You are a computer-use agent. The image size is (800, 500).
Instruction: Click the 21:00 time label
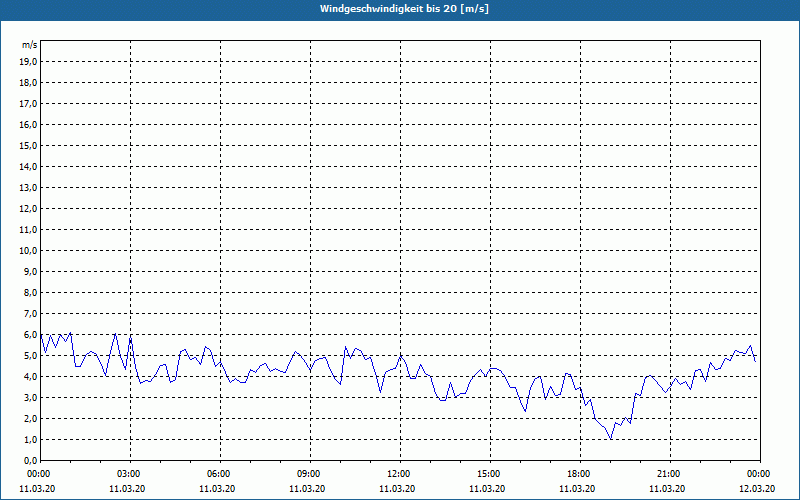pos(670,474)
